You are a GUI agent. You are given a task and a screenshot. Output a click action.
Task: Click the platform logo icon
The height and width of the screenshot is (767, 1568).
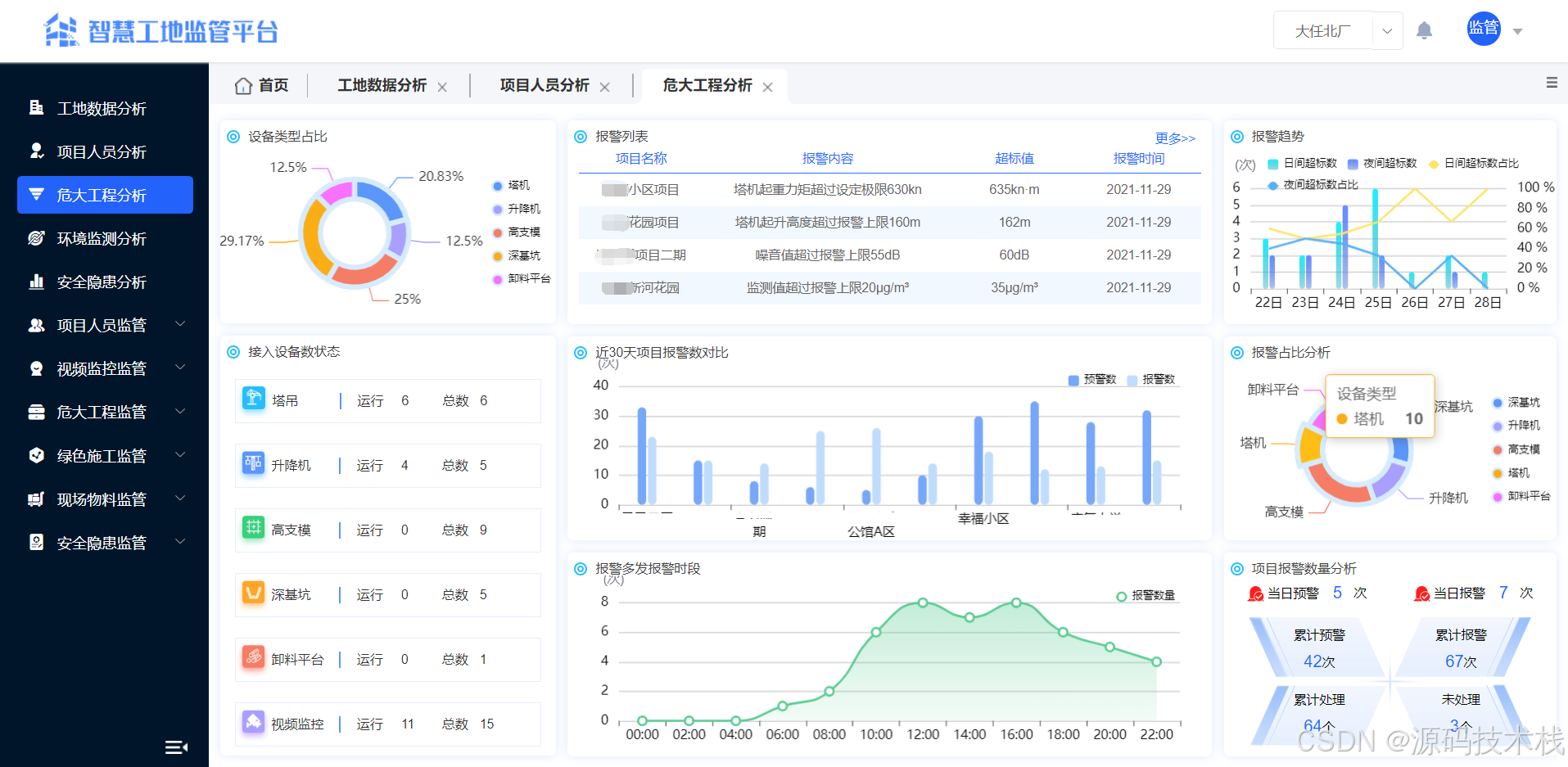[x=61, y=30]
